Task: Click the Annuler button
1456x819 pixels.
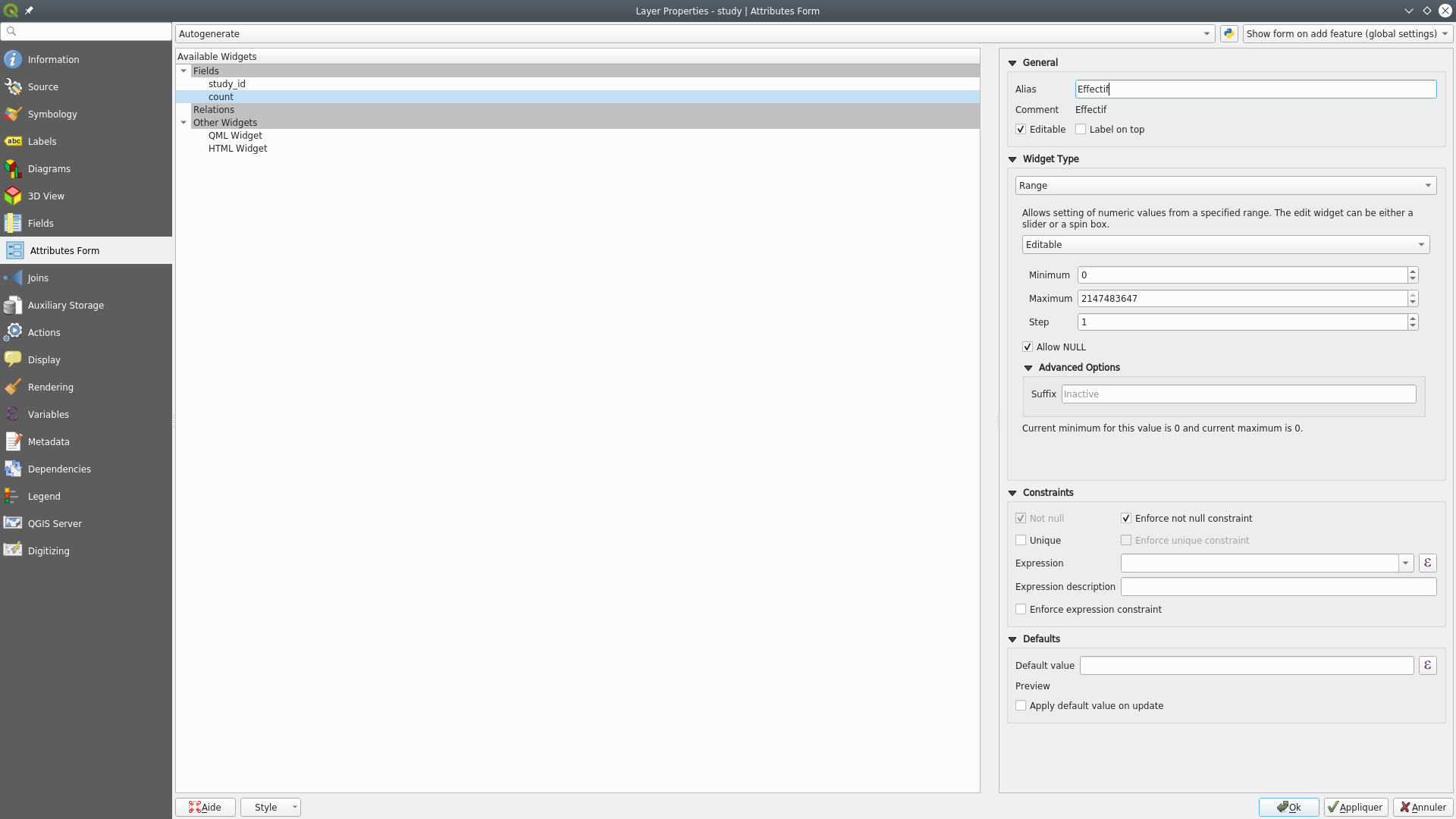Action: click(1423, 807)
